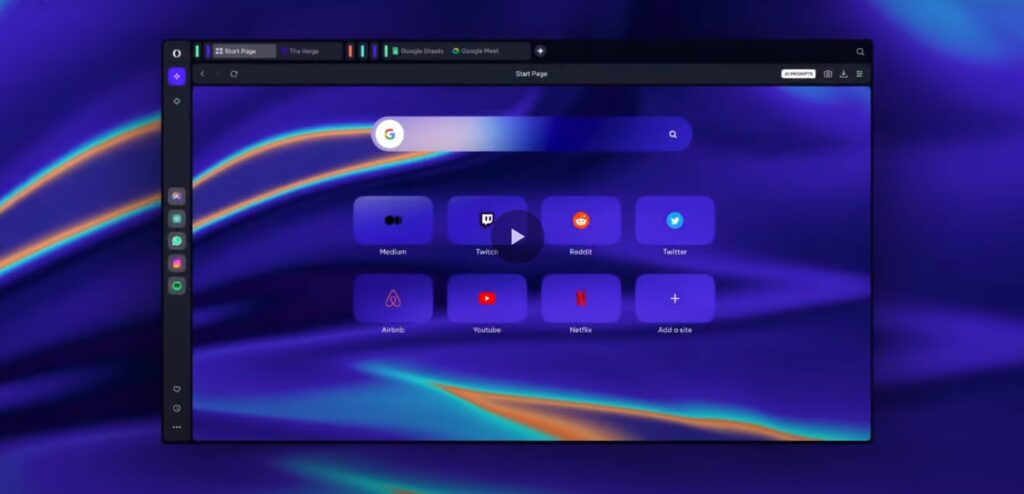Open the Aria AI sidebar icon
1024x494 pixels.
[x=177, y=76]
